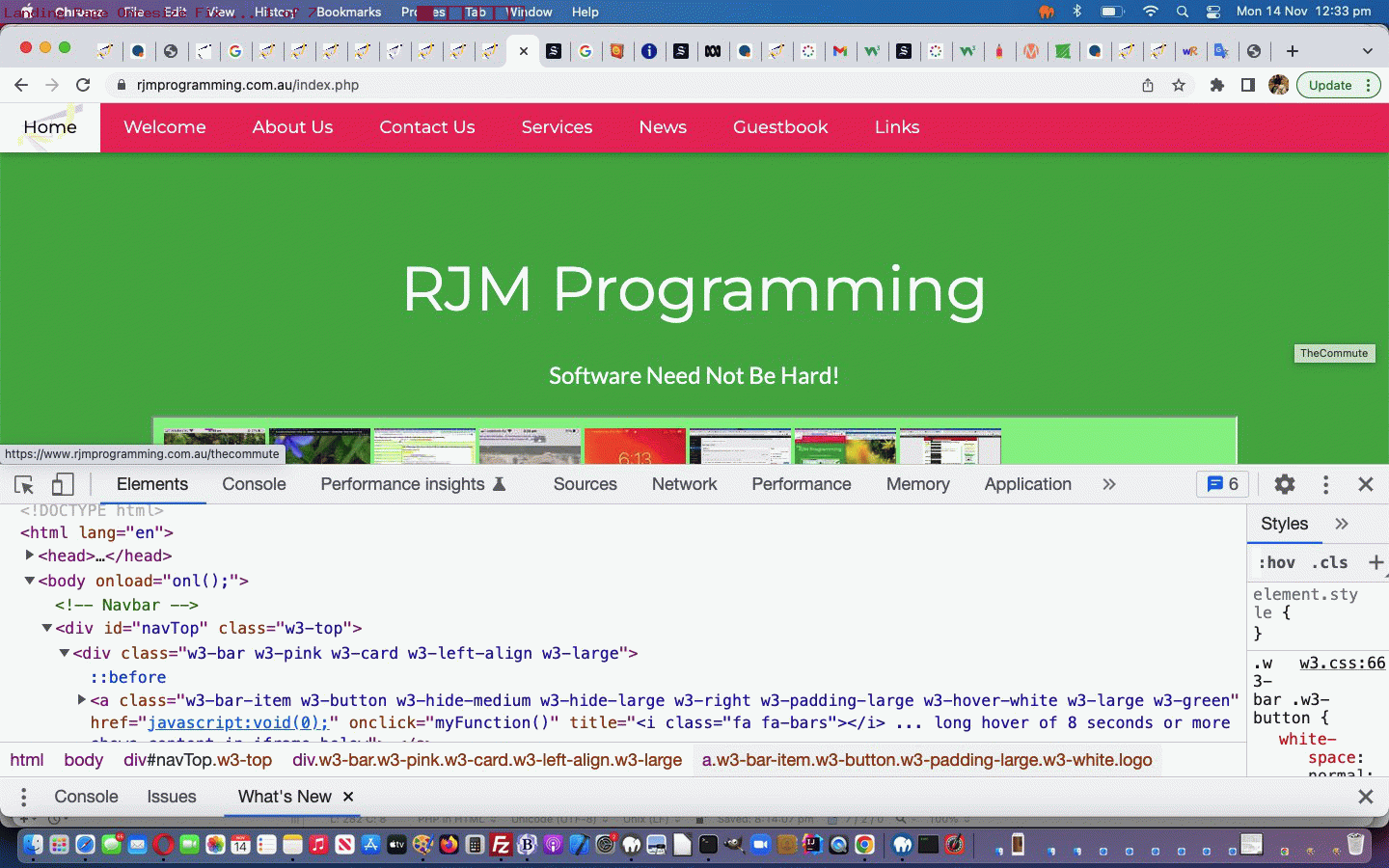Share this page via the share icon
1389x868 pixels.
[x=1148, y=85]
